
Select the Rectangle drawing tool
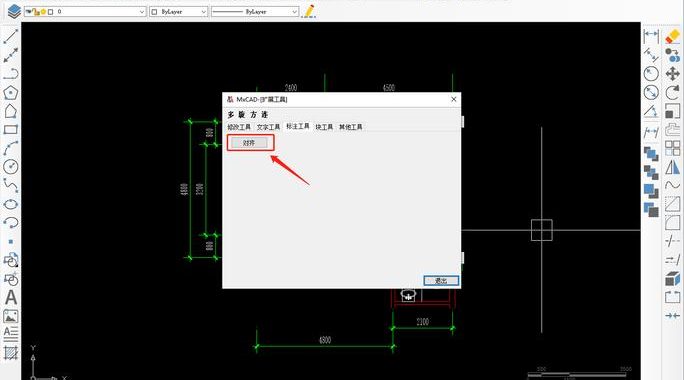click(x=10, y=130)
